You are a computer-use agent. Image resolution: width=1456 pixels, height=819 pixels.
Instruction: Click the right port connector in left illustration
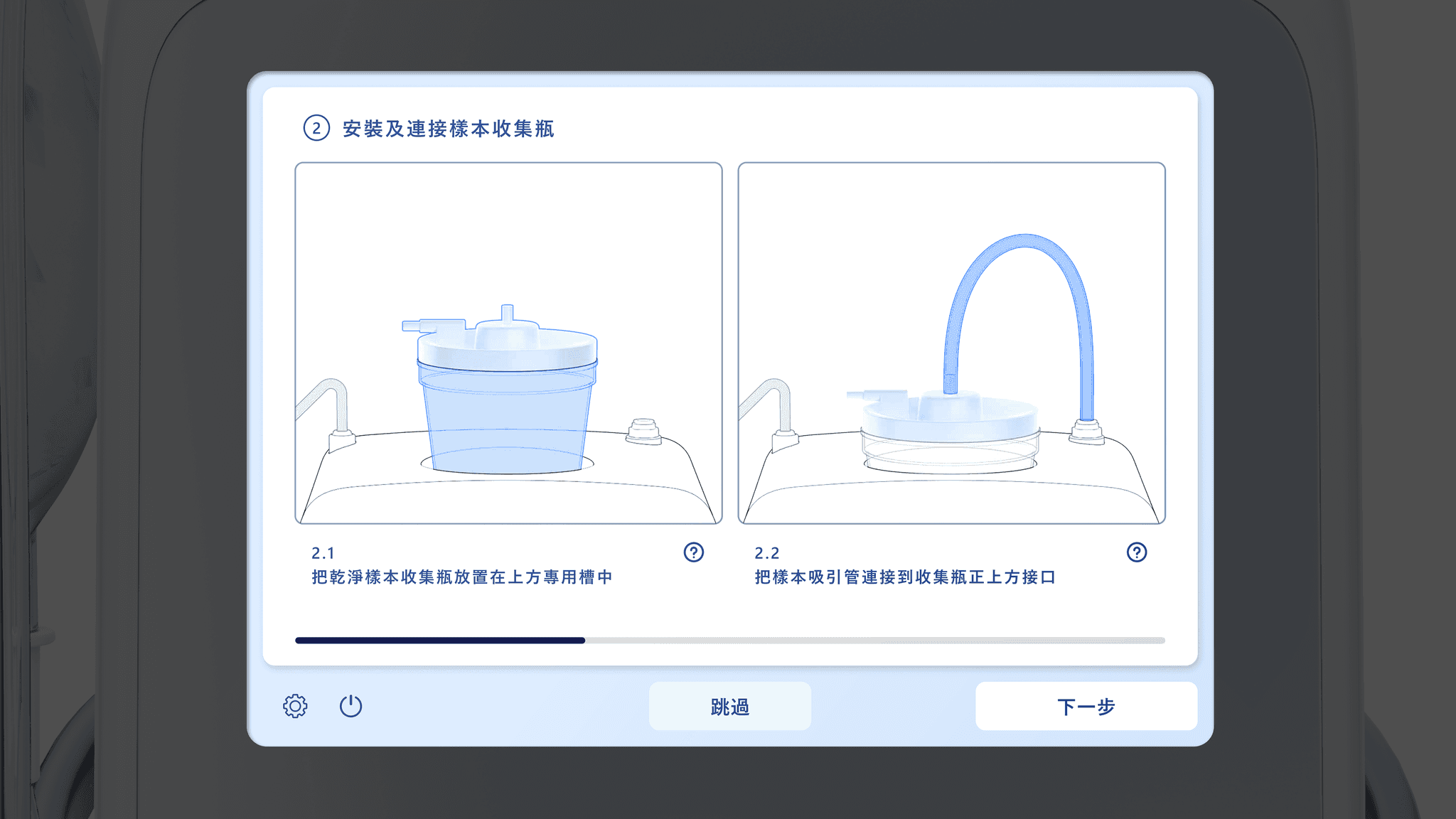(643, 432)
